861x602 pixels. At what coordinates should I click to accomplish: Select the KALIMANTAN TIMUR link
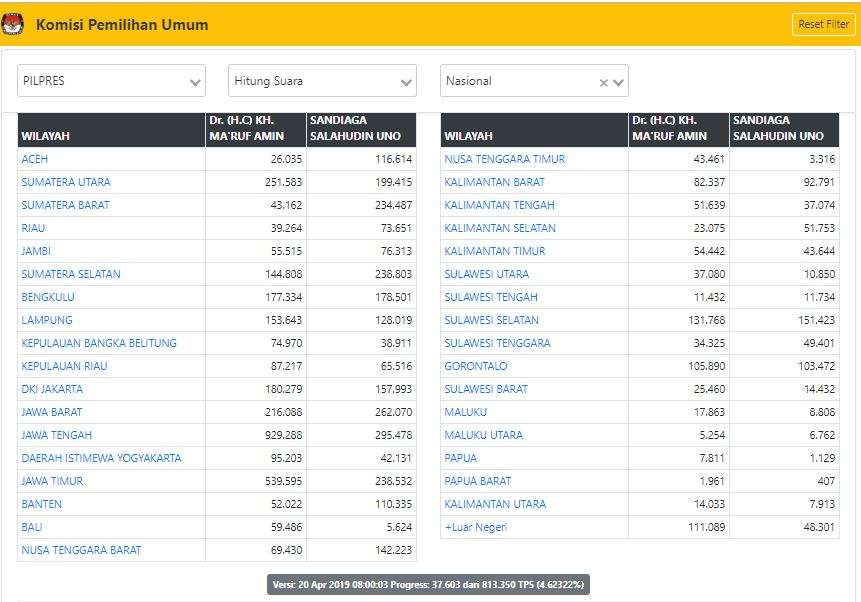[x=495, y=251]
